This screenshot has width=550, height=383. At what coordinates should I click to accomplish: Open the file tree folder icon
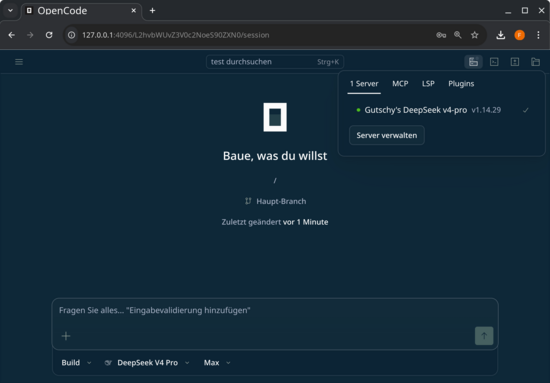coord(535,62)
